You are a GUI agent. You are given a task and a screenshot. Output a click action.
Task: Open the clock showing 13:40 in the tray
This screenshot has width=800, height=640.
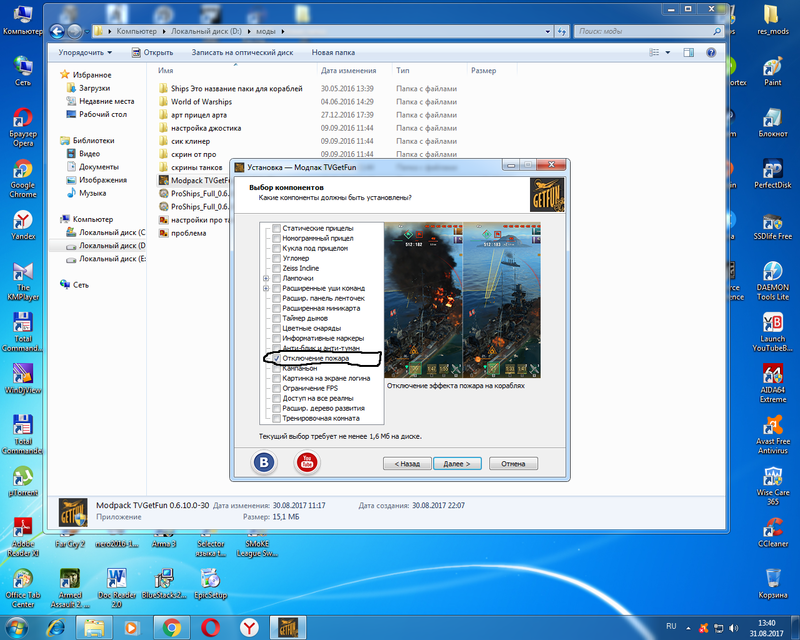click(x=766, y=628)
